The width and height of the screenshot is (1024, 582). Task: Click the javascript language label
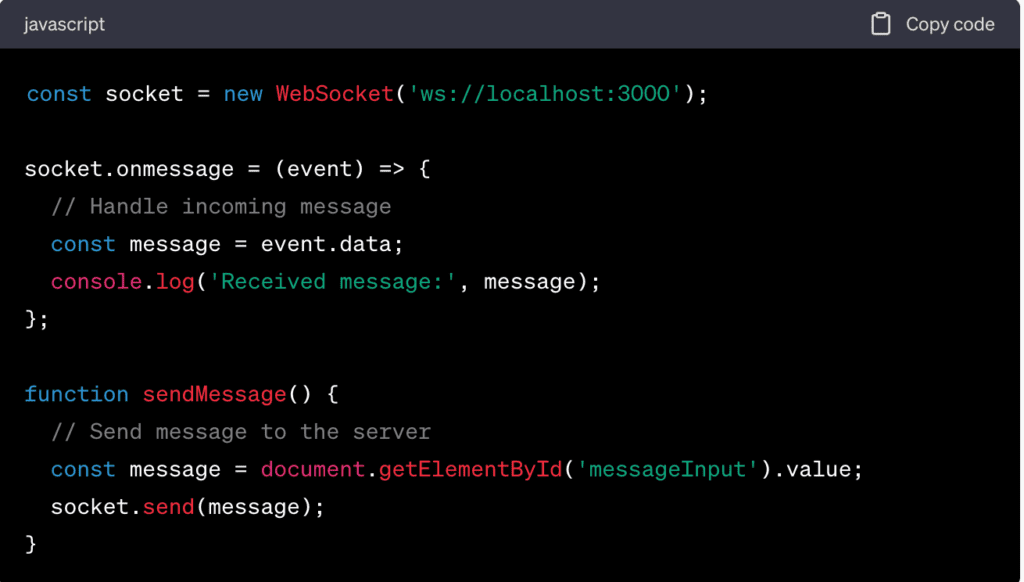[64, 25]
